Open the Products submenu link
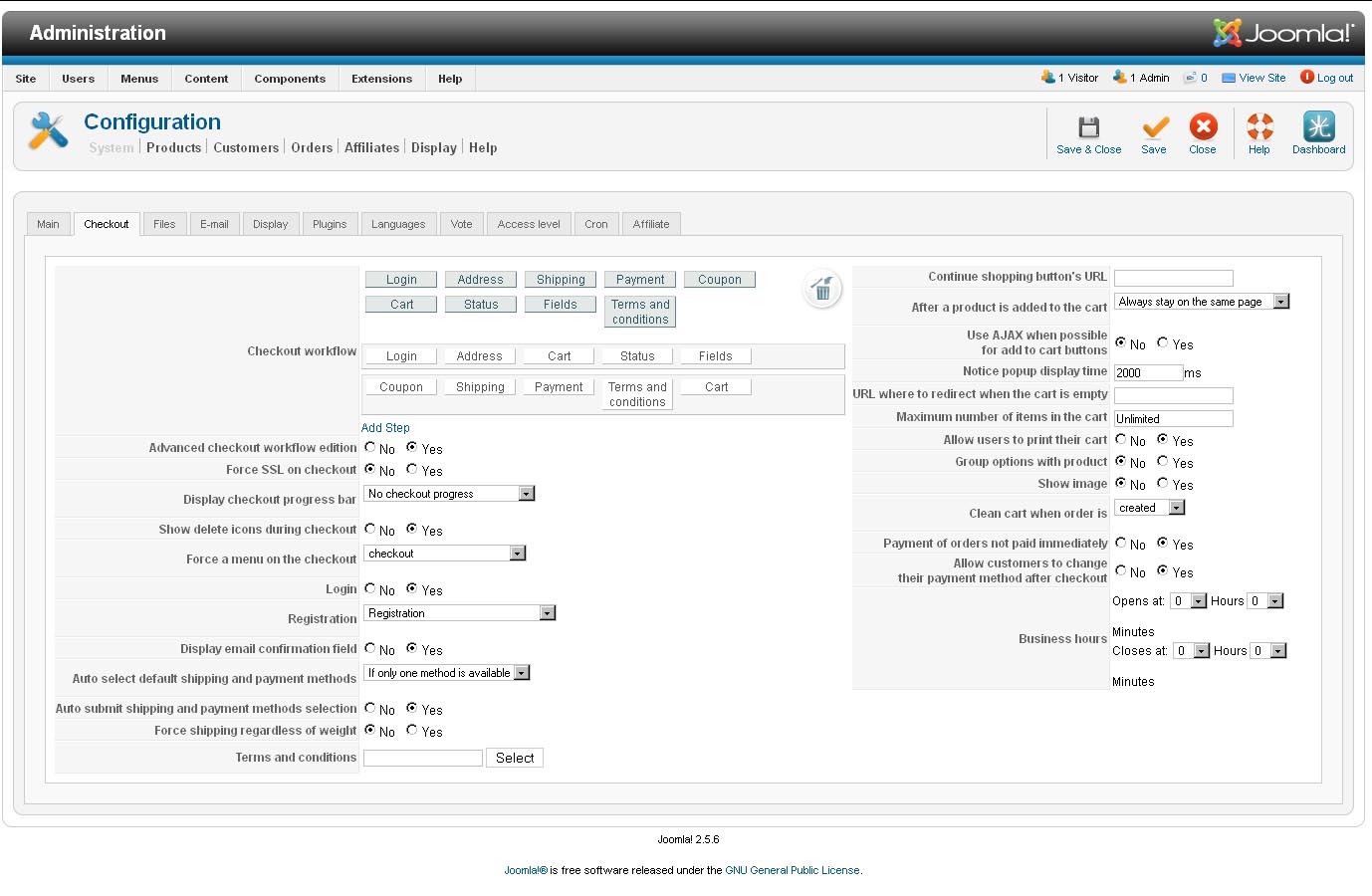1372x896 pixels. click(x=173, y=147)
